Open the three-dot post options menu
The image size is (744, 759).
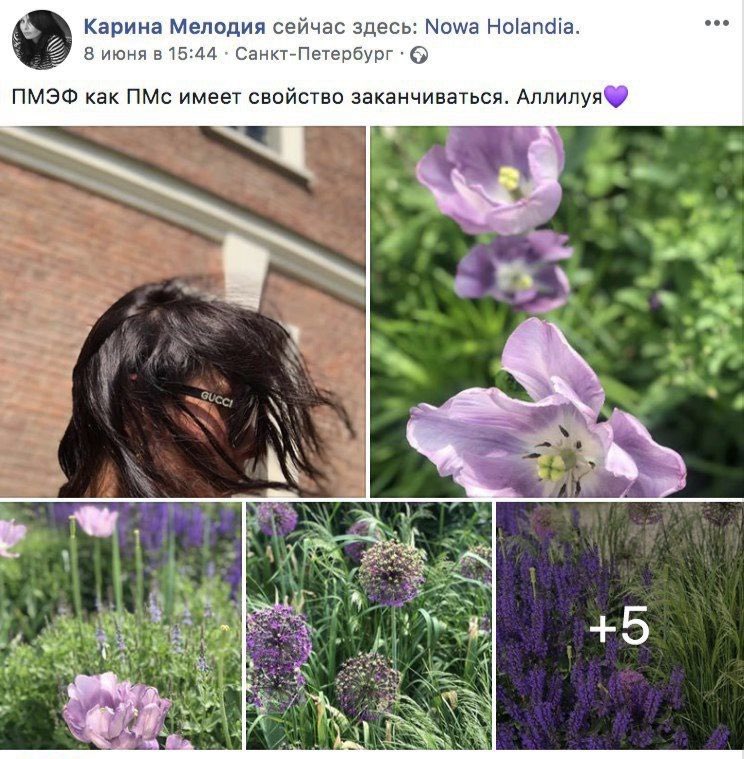point(716,23)
